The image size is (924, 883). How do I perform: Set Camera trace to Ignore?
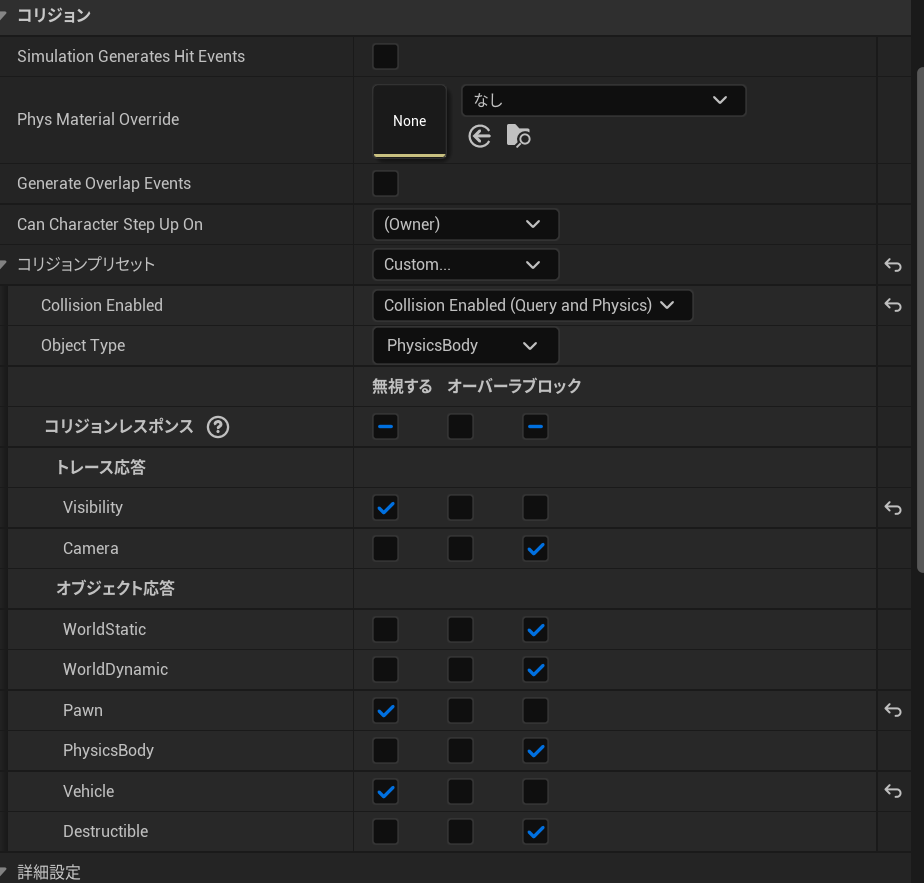[385, 549]
